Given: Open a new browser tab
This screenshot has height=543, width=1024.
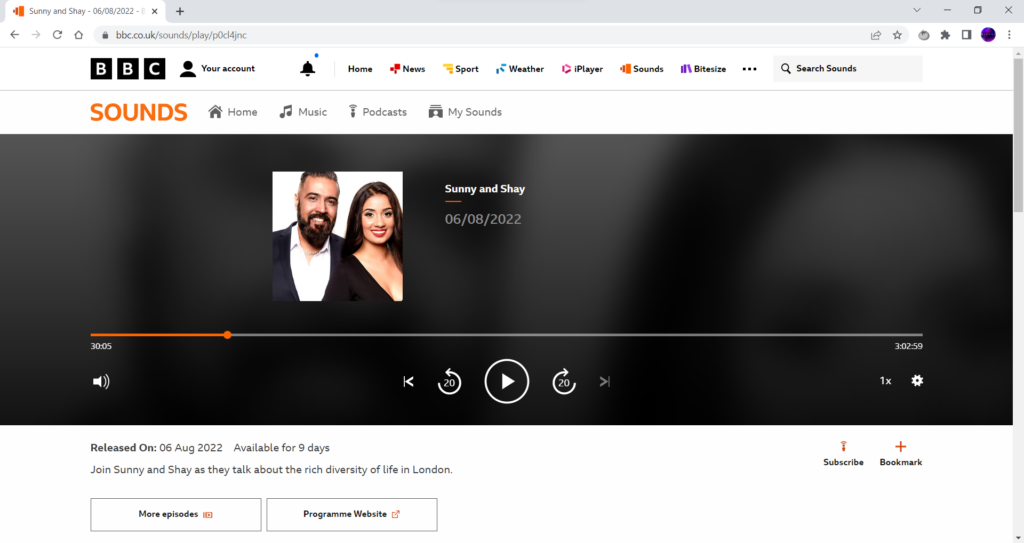Looking at the screenshot, I should pos(180,11).
